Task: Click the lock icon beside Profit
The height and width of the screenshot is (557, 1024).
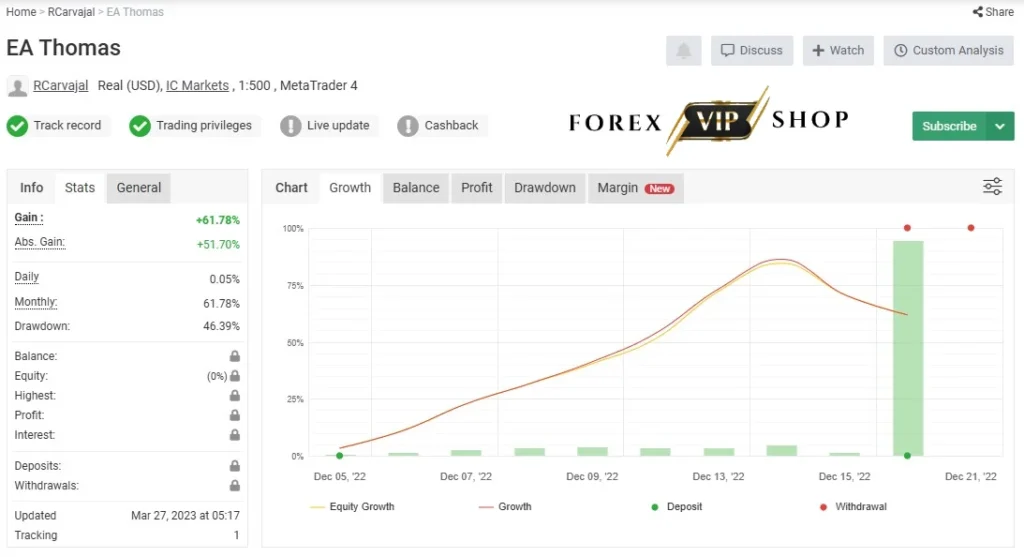Action: (x=234, y=415)
